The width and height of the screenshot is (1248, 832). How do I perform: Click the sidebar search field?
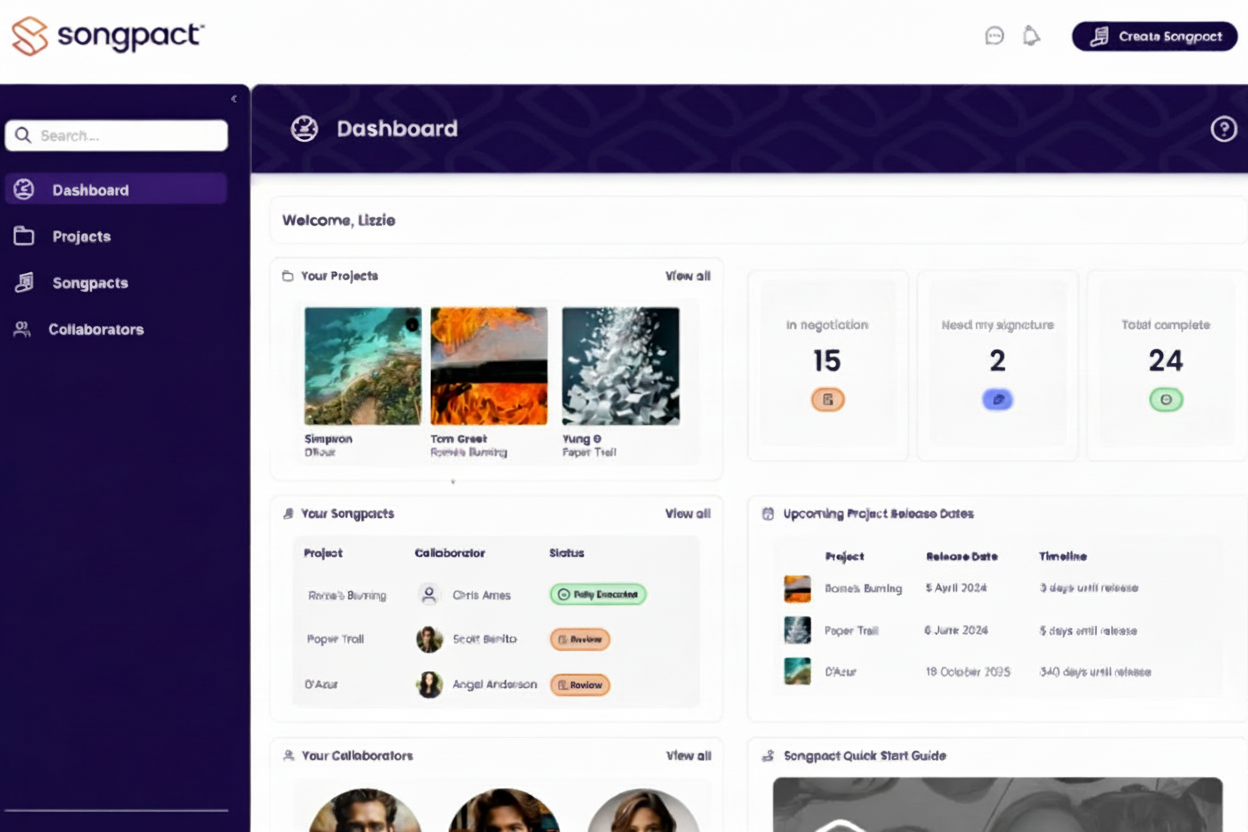click(x=116, y=135)
